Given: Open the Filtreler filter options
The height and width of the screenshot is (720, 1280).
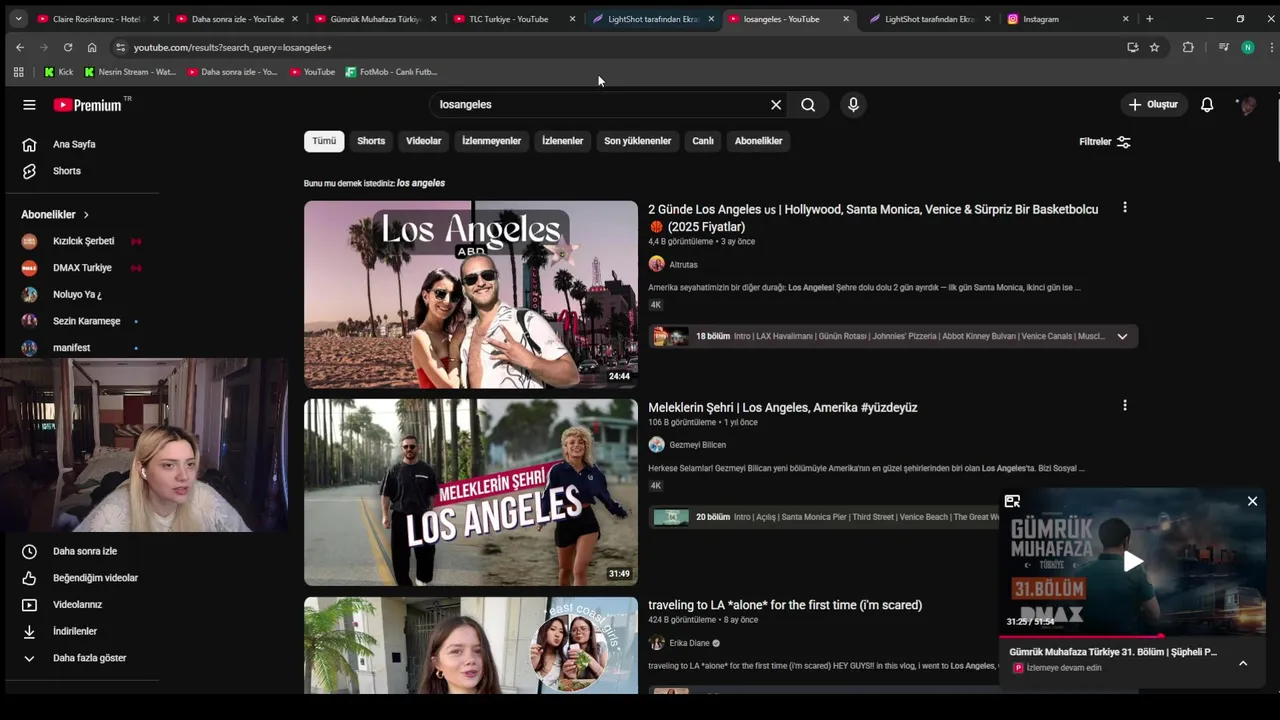Looking at the screenshot, I should 1105,141.
